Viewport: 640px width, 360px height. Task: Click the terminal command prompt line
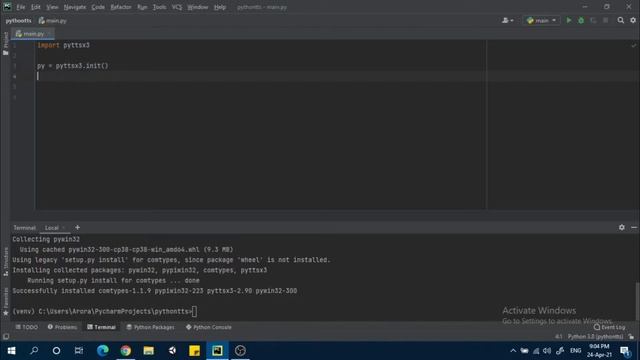point(104,311)
